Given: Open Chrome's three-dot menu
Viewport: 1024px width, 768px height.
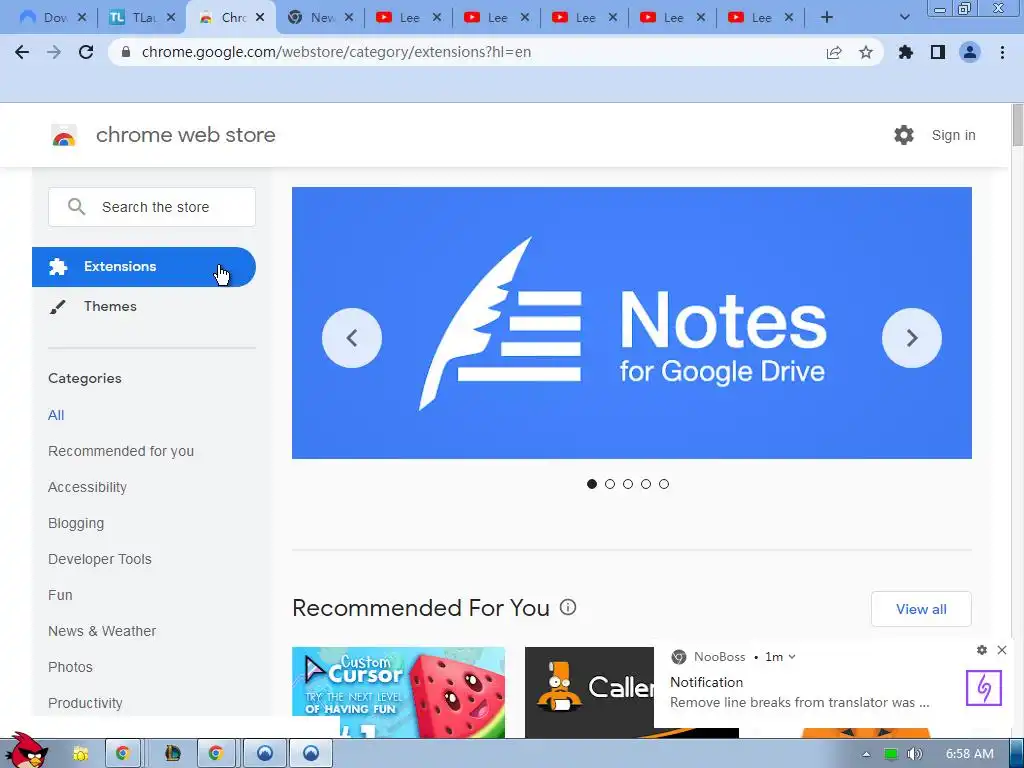Looking at the screenshot, I should click(x=1002, y=52).
